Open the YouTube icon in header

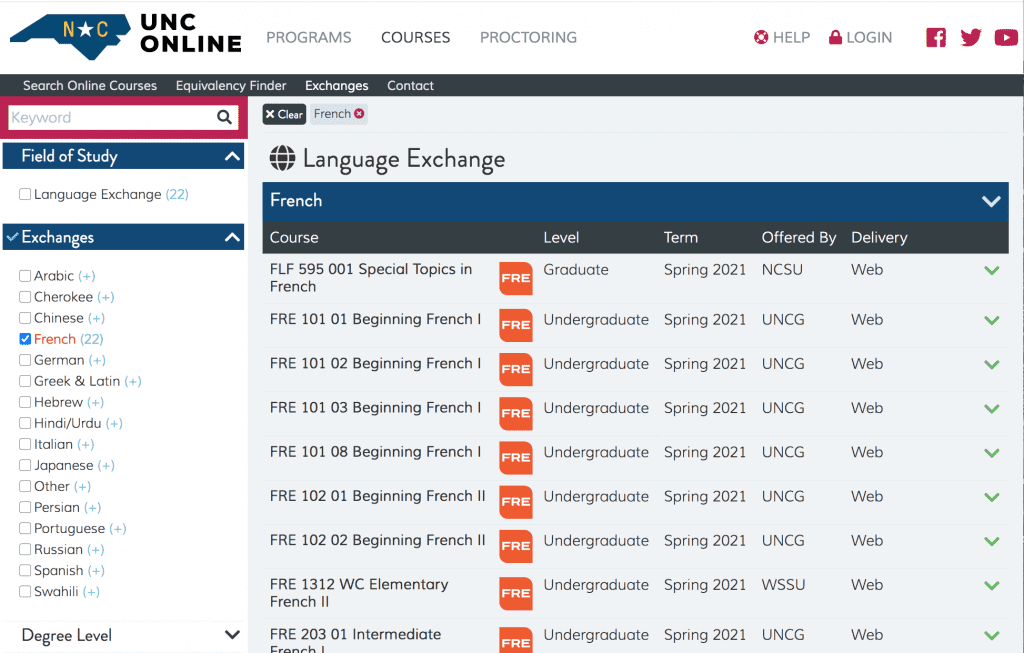pos(1006,37)
